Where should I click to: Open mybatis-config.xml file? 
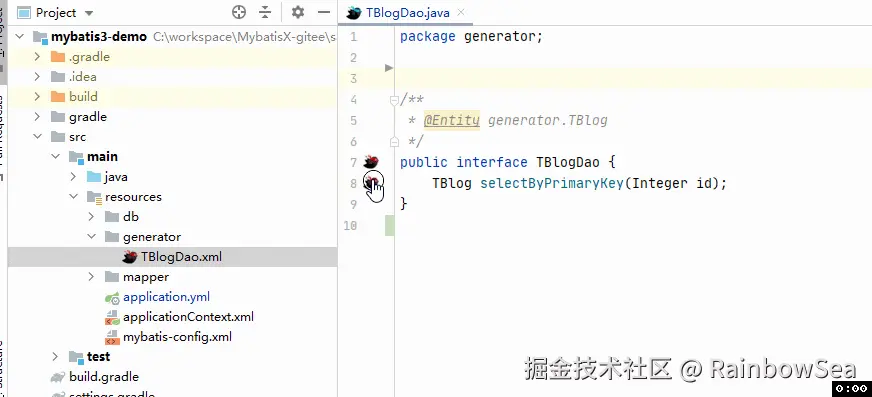177,337
